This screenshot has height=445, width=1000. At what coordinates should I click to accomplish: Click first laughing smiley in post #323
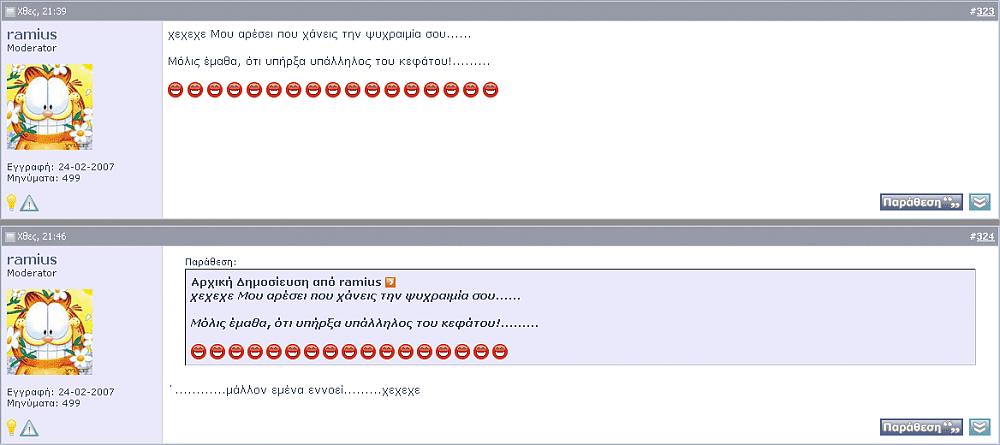[x=175, y=90]
